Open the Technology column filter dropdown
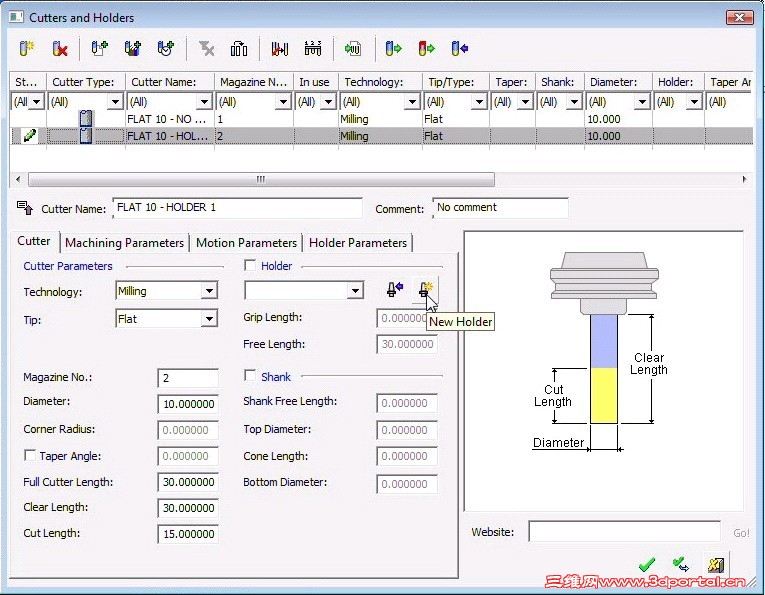 (x=412, y=101)
